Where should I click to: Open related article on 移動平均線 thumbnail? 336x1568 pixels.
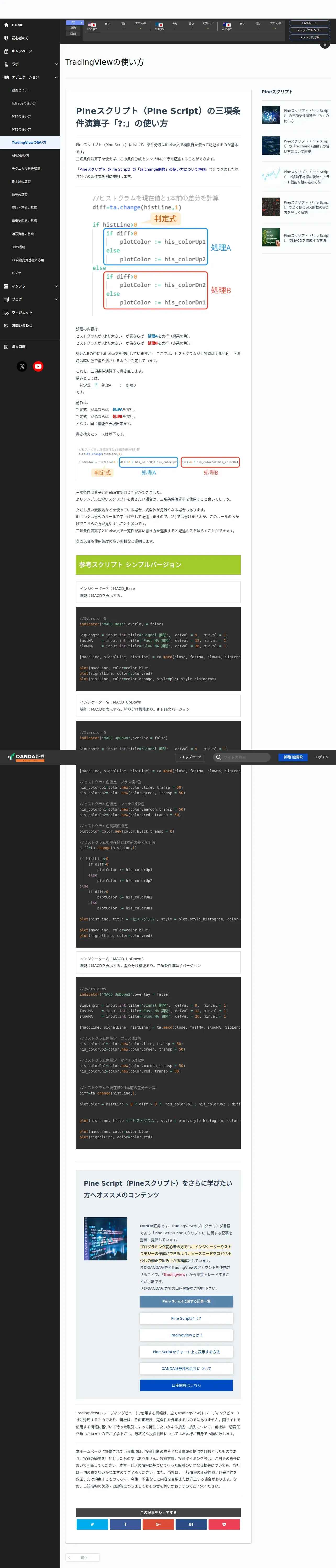coord(271,176)
